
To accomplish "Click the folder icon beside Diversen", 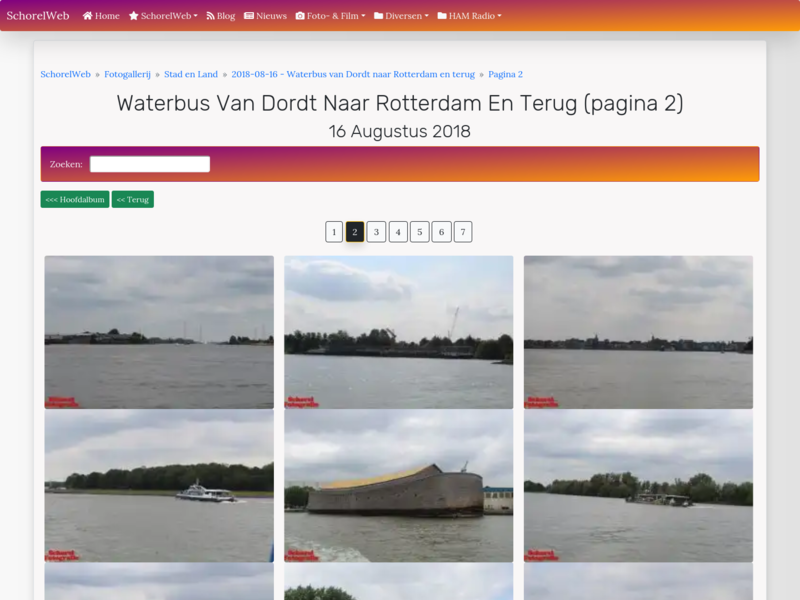I will click(379, 16).
